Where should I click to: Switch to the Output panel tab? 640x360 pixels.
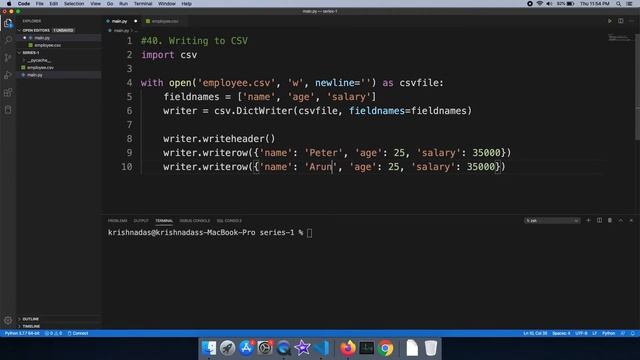point(141,220)
